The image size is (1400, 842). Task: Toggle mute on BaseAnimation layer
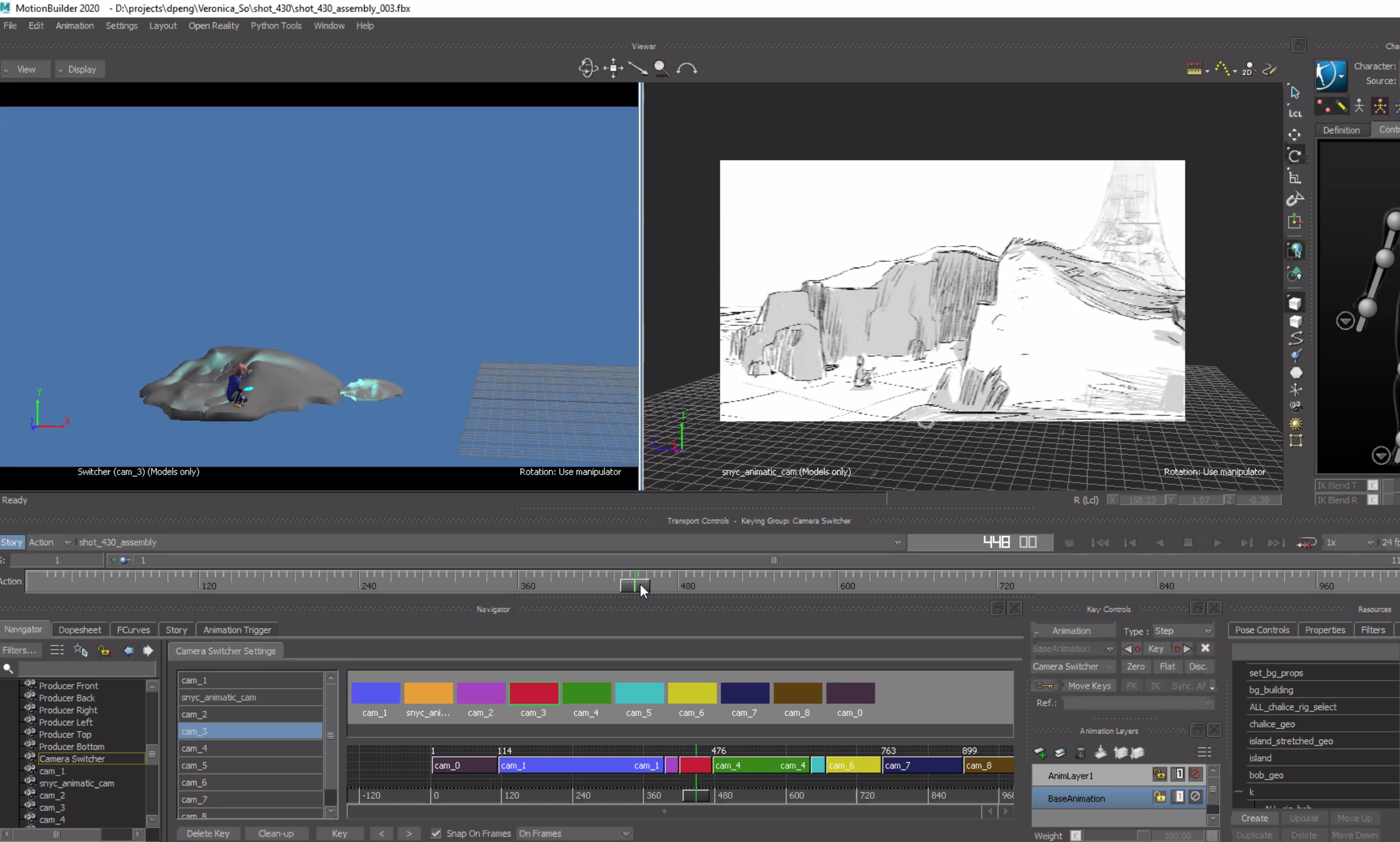pos(1195,797)
